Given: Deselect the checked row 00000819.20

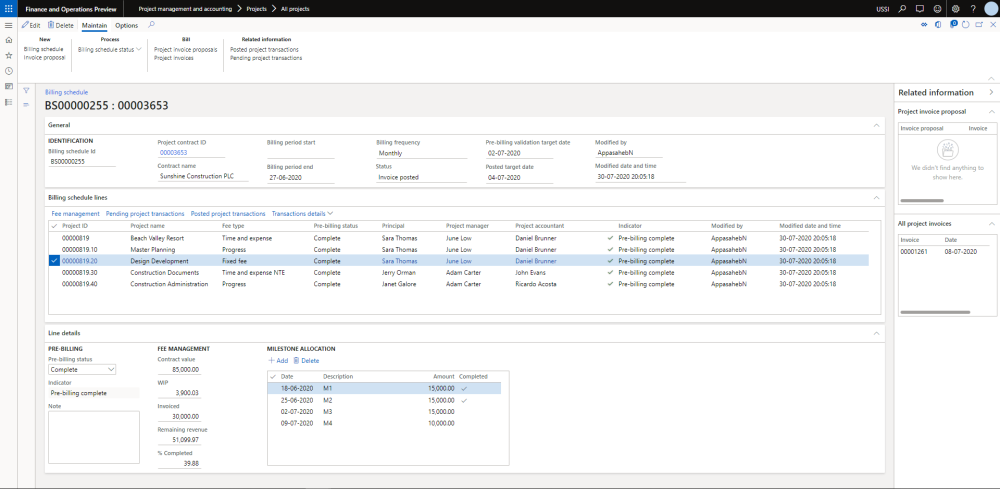Looking at the screenshot, I should tap(54, 260).
